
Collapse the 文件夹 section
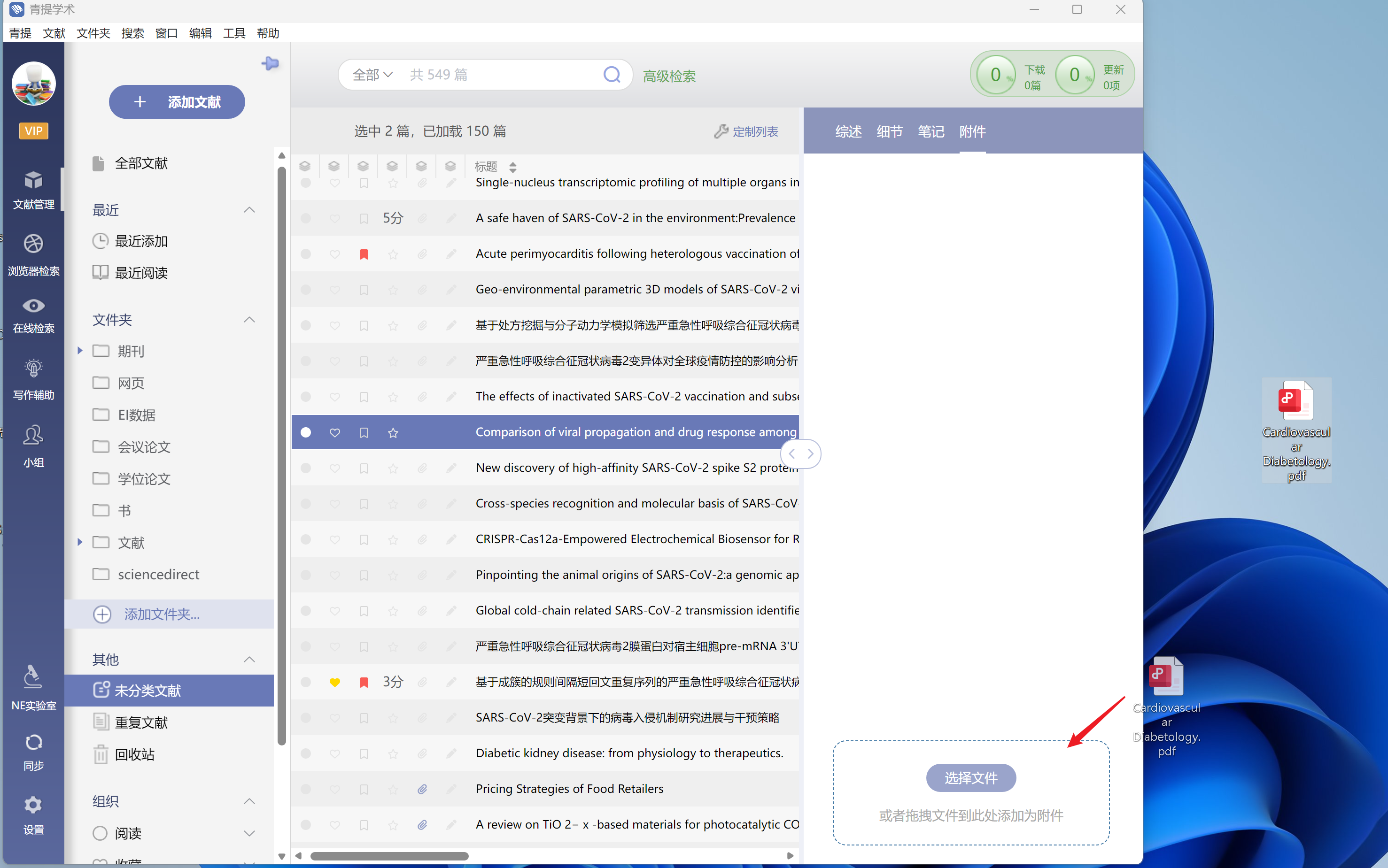pyautogui.click(x=249, y=320)
